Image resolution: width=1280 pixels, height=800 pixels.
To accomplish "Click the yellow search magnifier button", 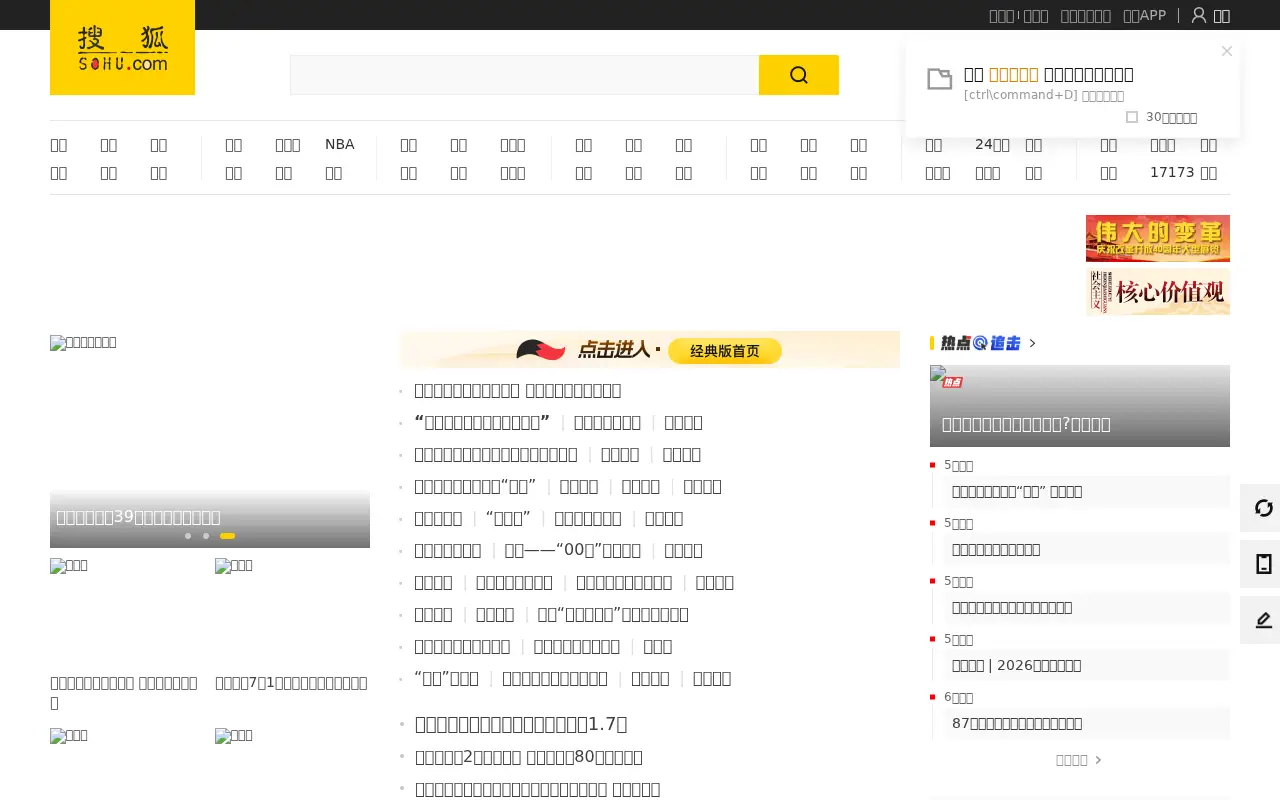I will [x=798, y=75].
